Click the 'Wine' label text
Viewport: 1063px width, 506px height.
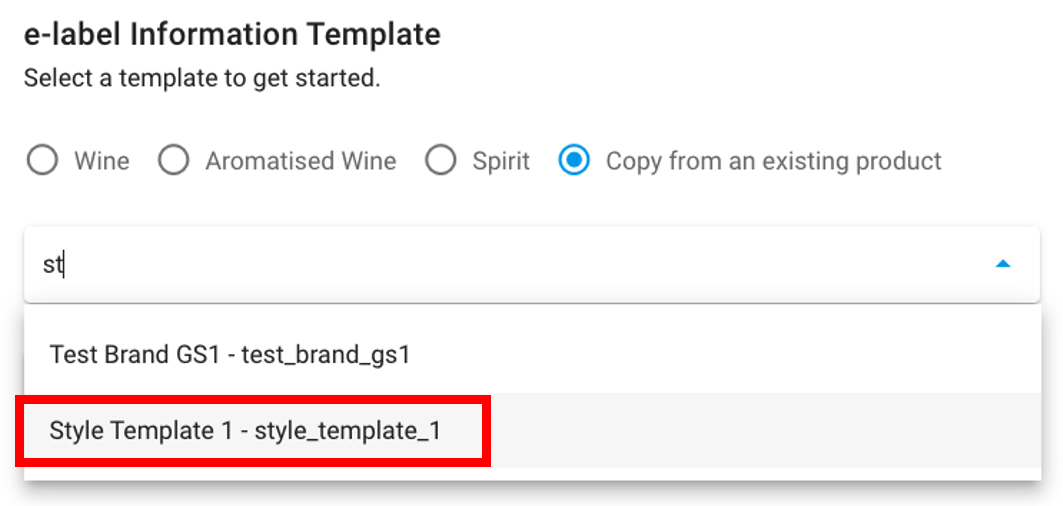click(102, 161)
